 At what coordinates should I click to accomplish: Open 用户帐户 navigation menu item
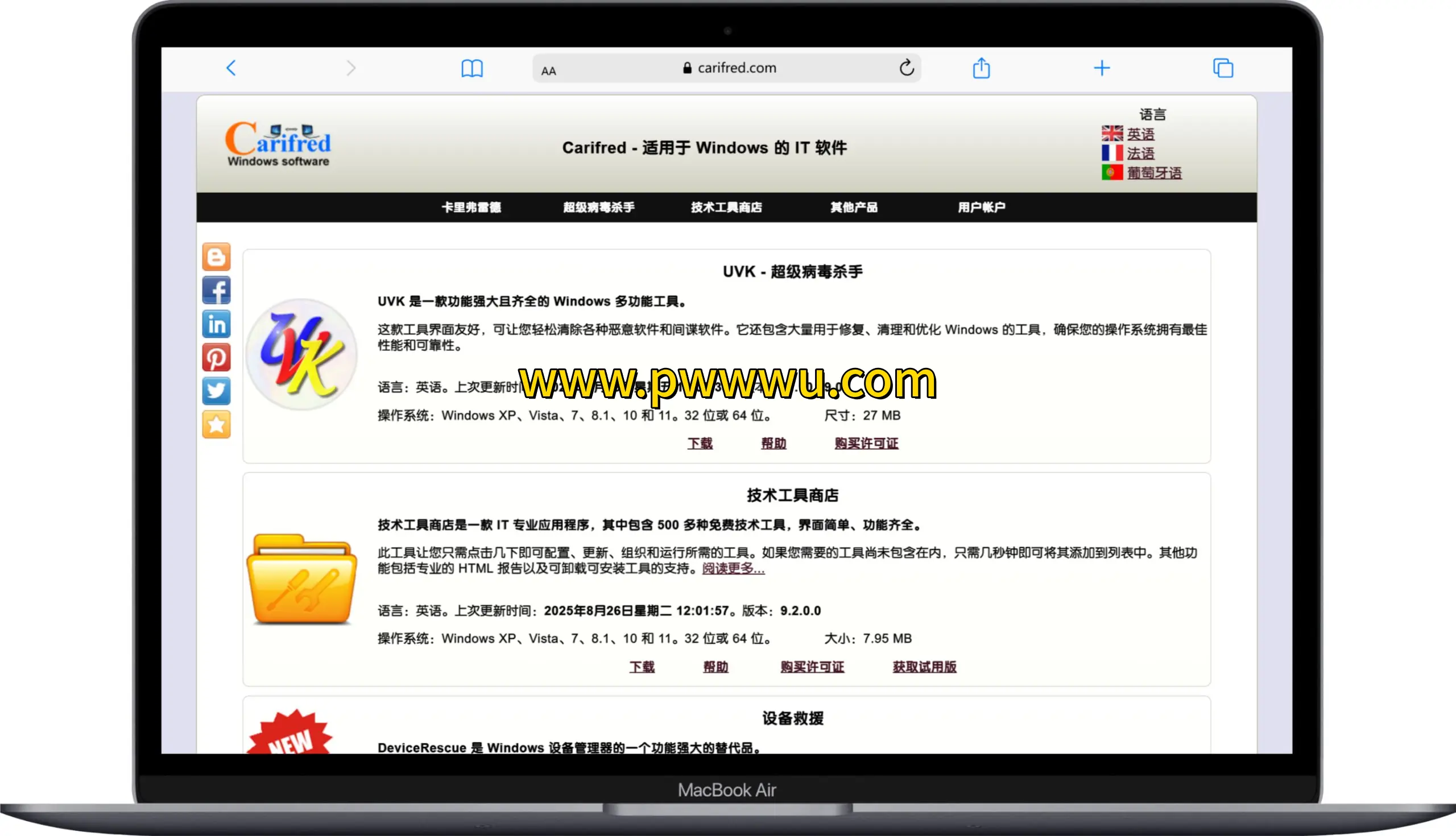[981, 207]
